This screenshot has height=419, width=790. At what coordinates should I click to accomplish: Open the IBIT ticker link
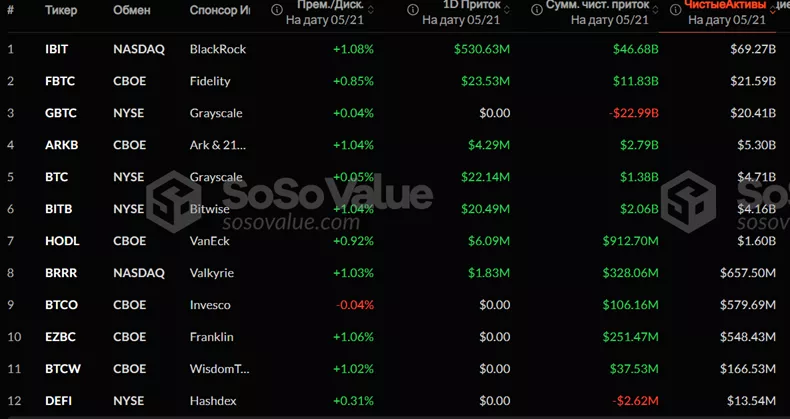[x=57, y=49]
